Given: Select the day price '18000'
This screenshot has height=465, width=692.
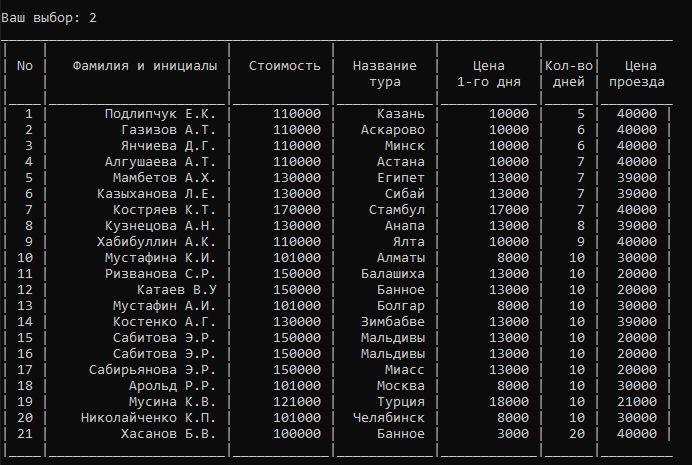Looking at the screenshot, I should (509, 401).
